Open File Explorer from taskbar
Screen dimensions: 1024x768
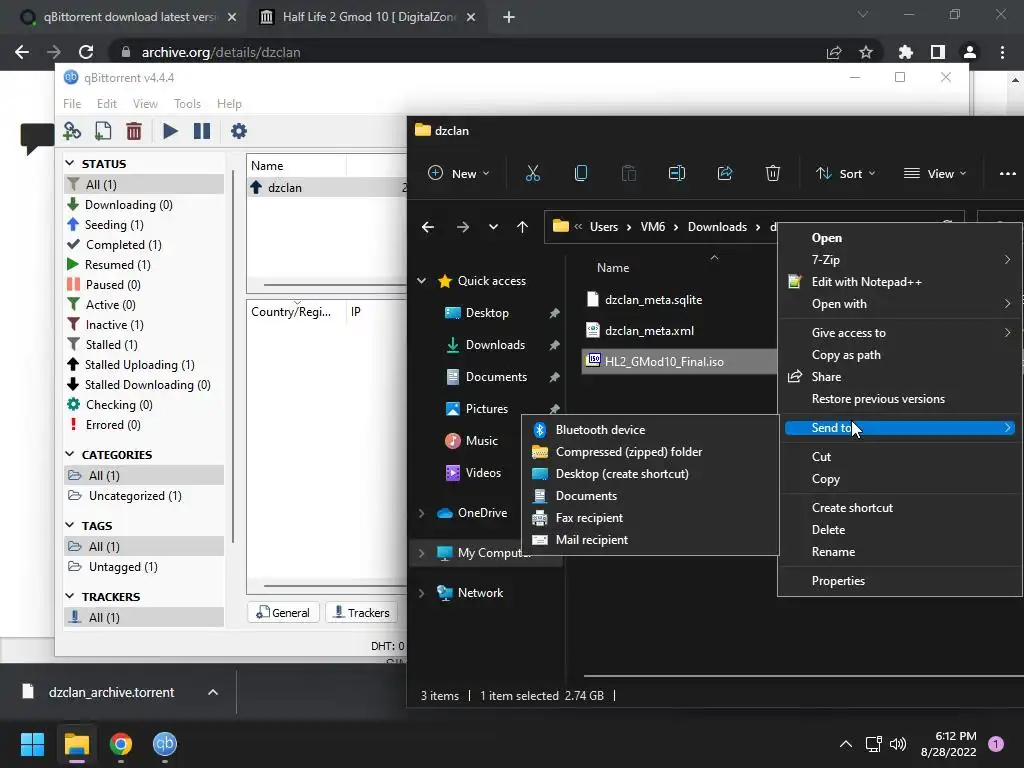tap(76, 744)
